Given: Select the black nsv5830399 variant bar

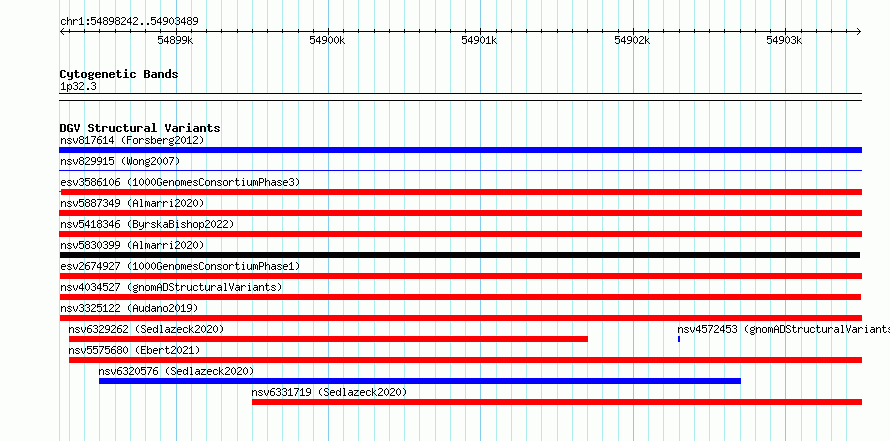Looking at the screenshot, I should pos(460,255).
